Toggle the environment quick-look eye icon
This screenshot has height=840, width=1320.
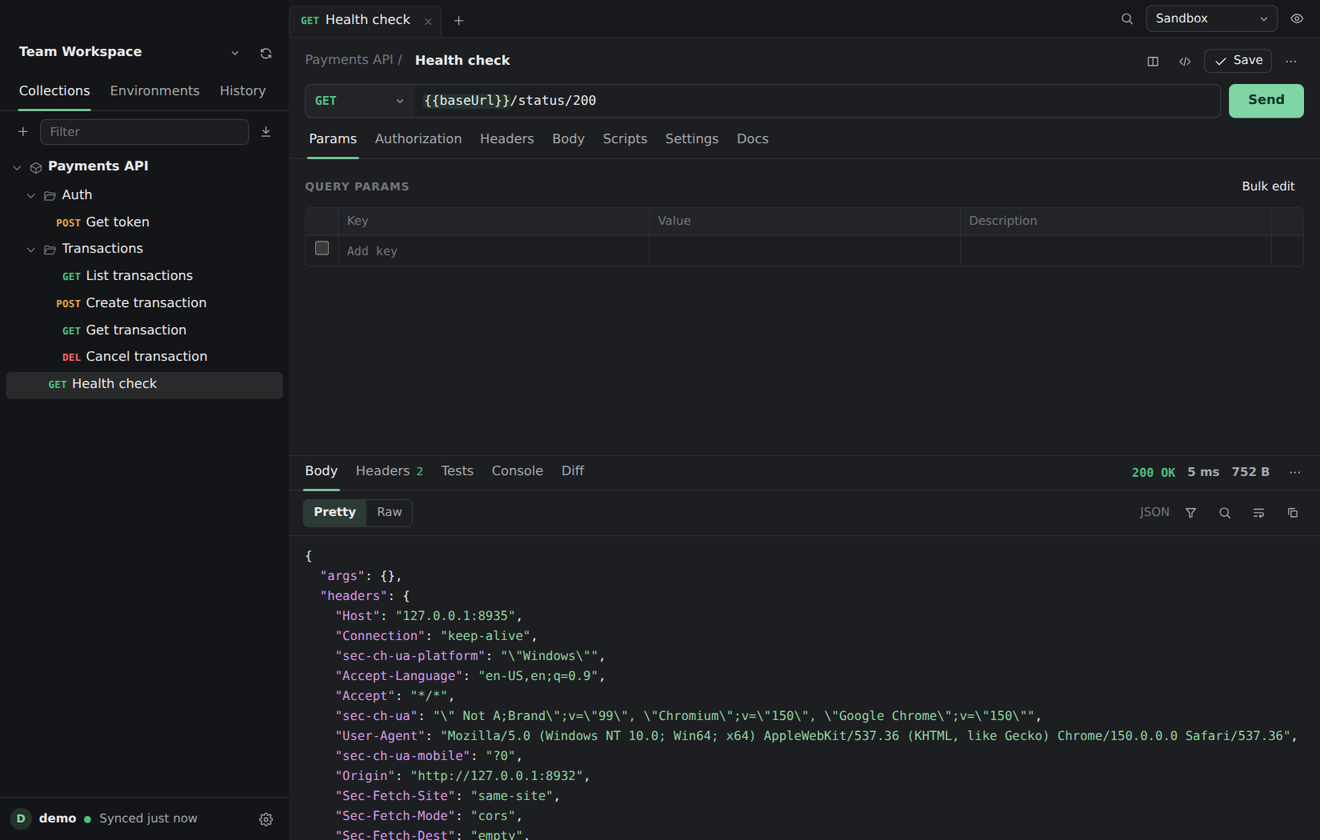coord(1297,19)
